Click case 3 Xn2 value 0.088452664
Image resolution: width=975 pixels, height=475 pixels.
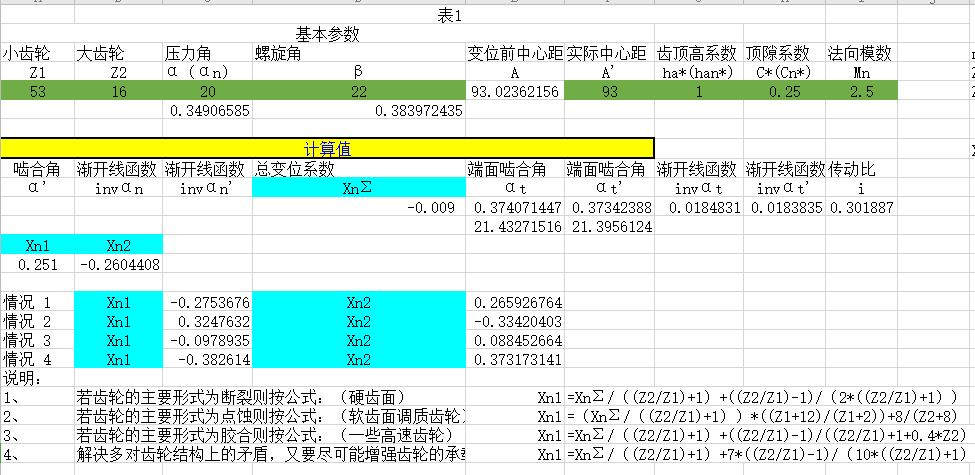tap(515, 341)
